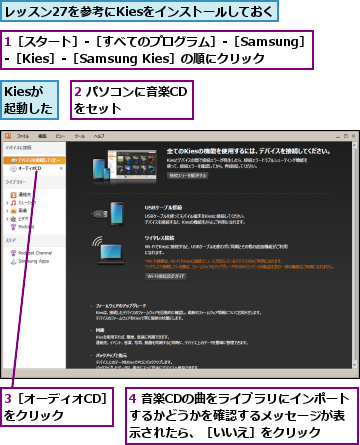This screenshot has width=360, height=445.
Task: Open the ツール menu
Action: pos(79,136)
